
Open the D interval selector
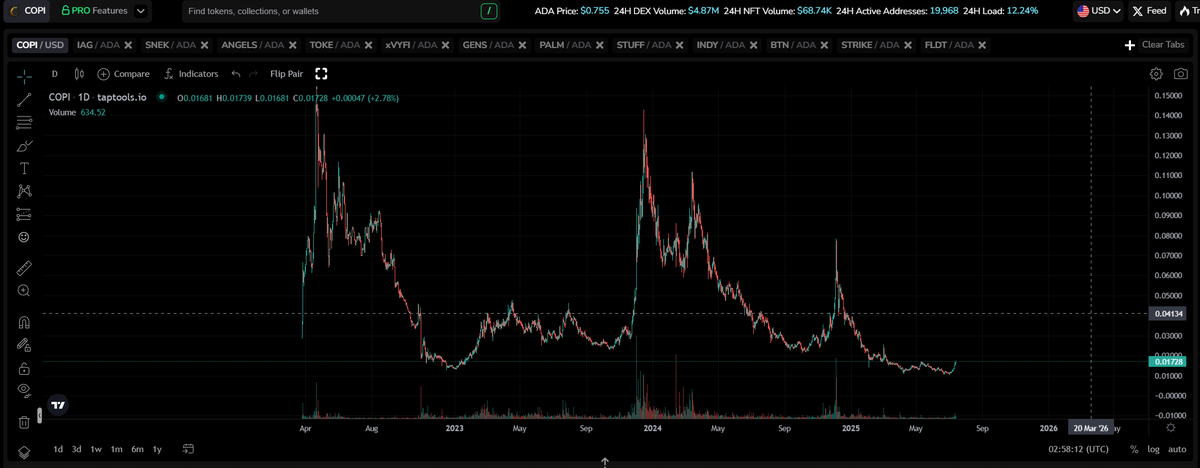(54, 74)
